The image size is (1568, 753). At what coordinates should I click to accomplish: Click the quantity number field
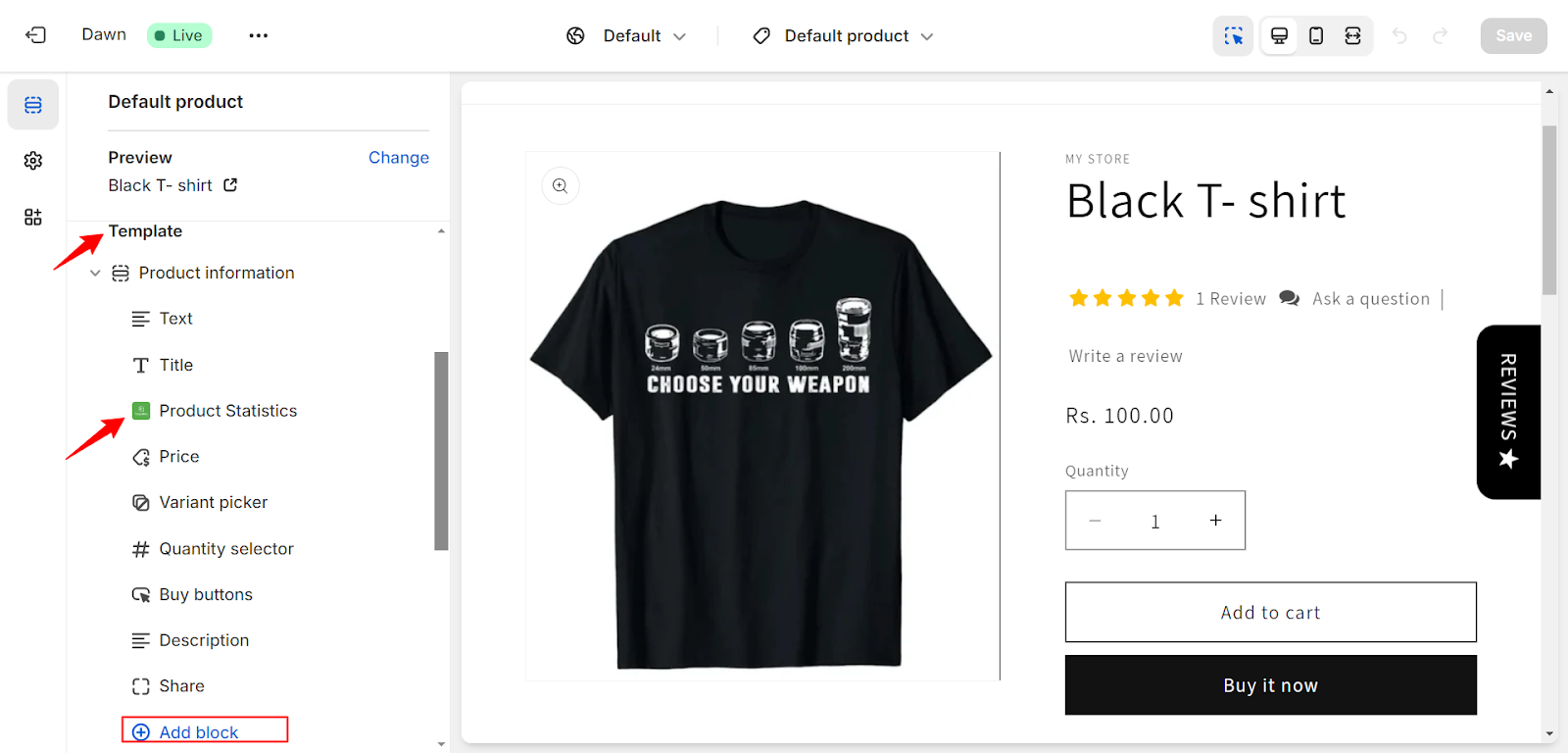[x=1155, y=521]
